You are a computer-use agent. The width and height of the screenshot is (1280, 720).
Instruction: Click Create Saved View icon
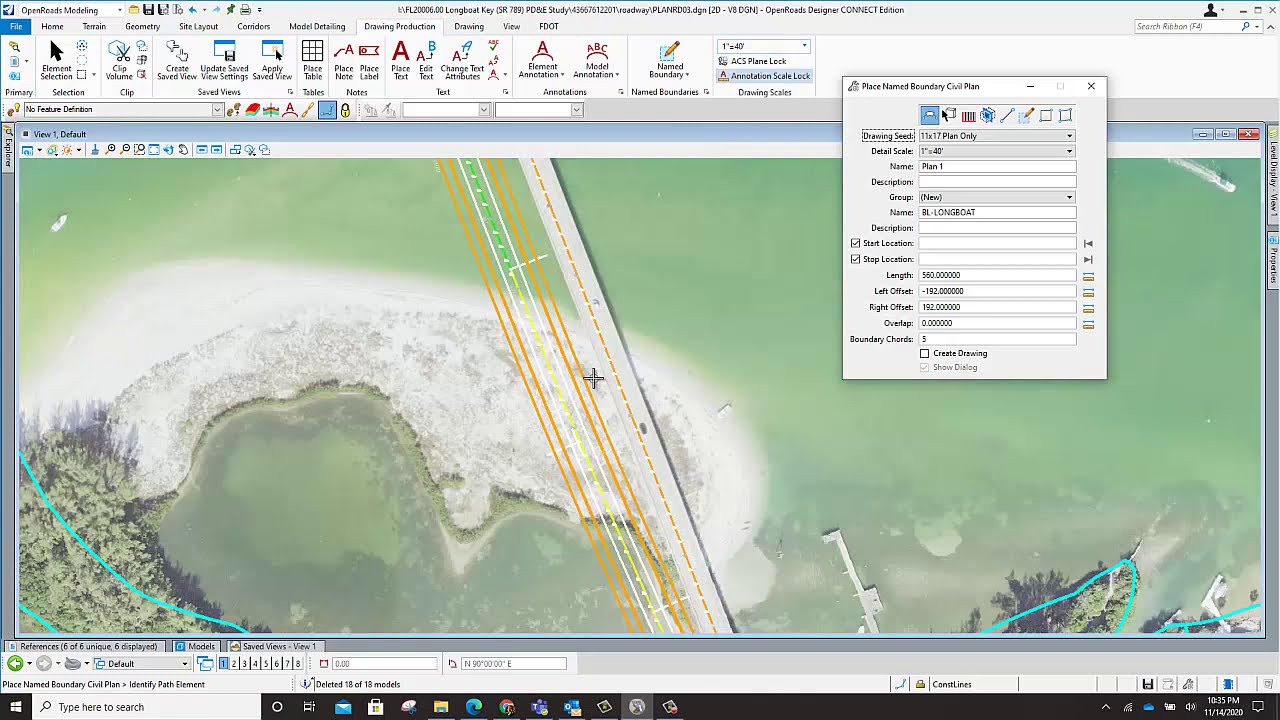177,60
